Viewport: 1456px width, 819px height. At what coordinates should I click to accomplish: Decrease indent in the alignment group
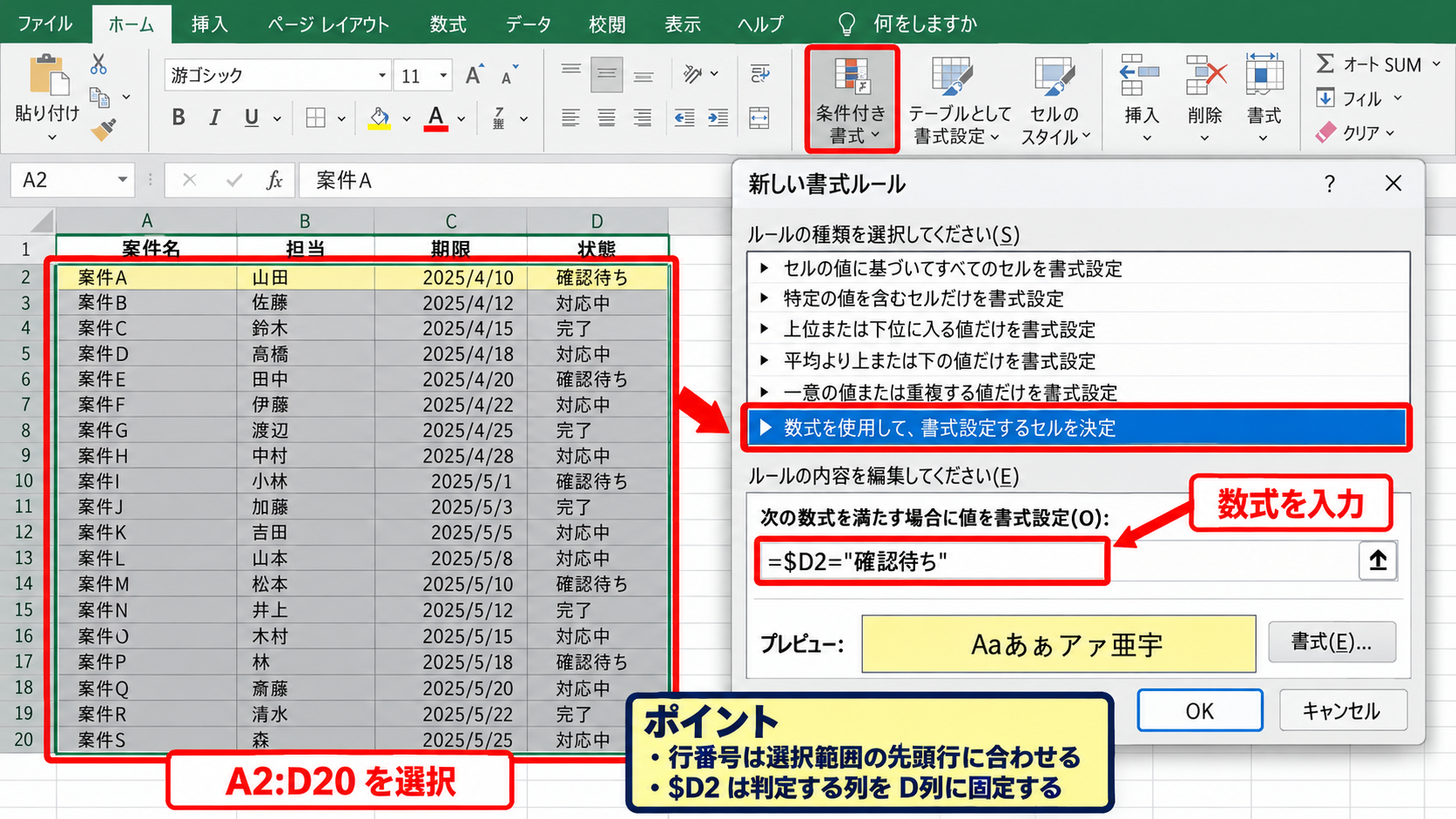coord(684,117)
